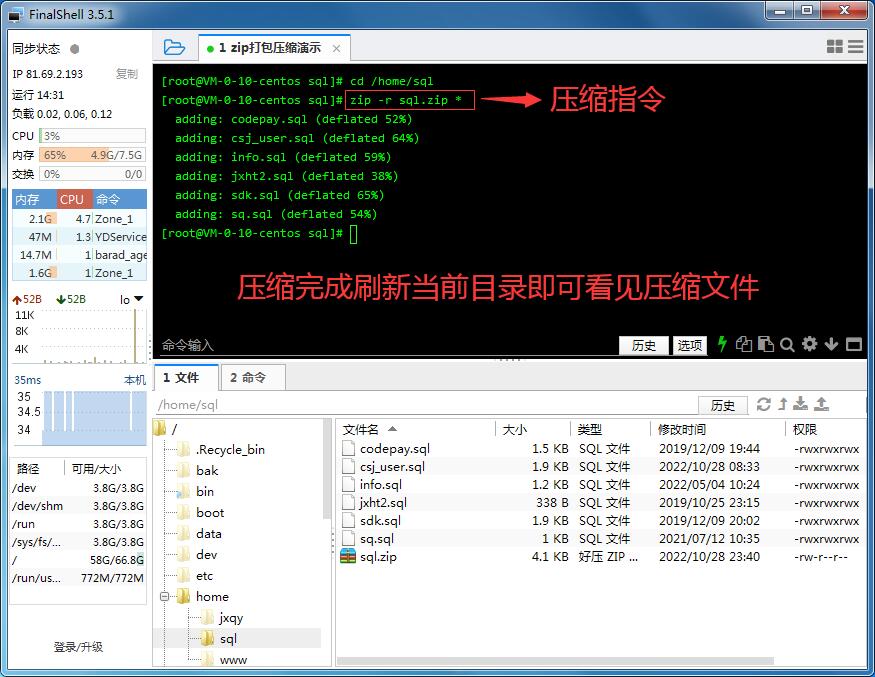The image size is (875, 677).
Task: Click the paste icon in terminal toolbar
Action: click(x=766, y=344)
